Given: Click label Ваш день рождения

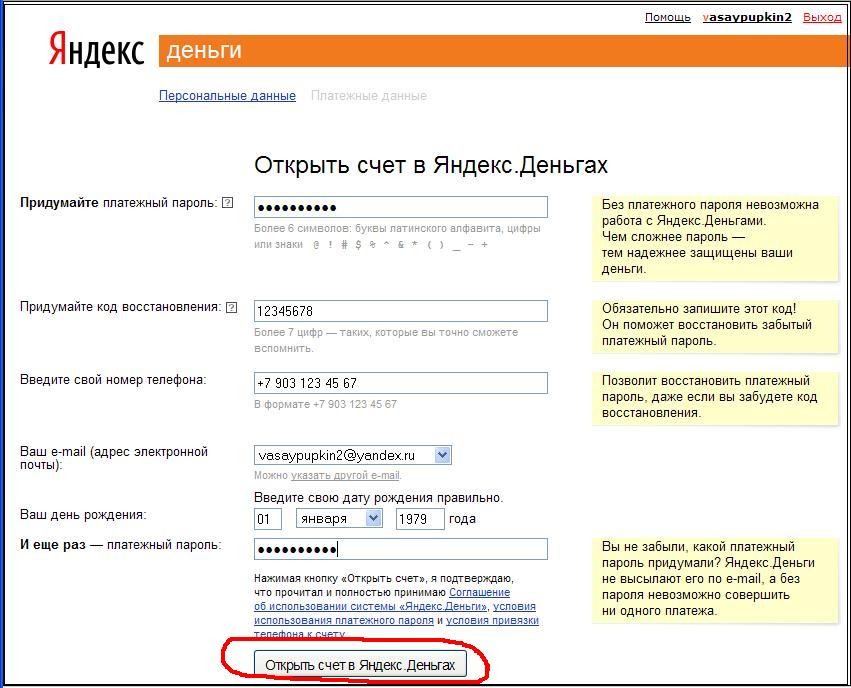Looking at the screenshot, I should coord(83,514).
